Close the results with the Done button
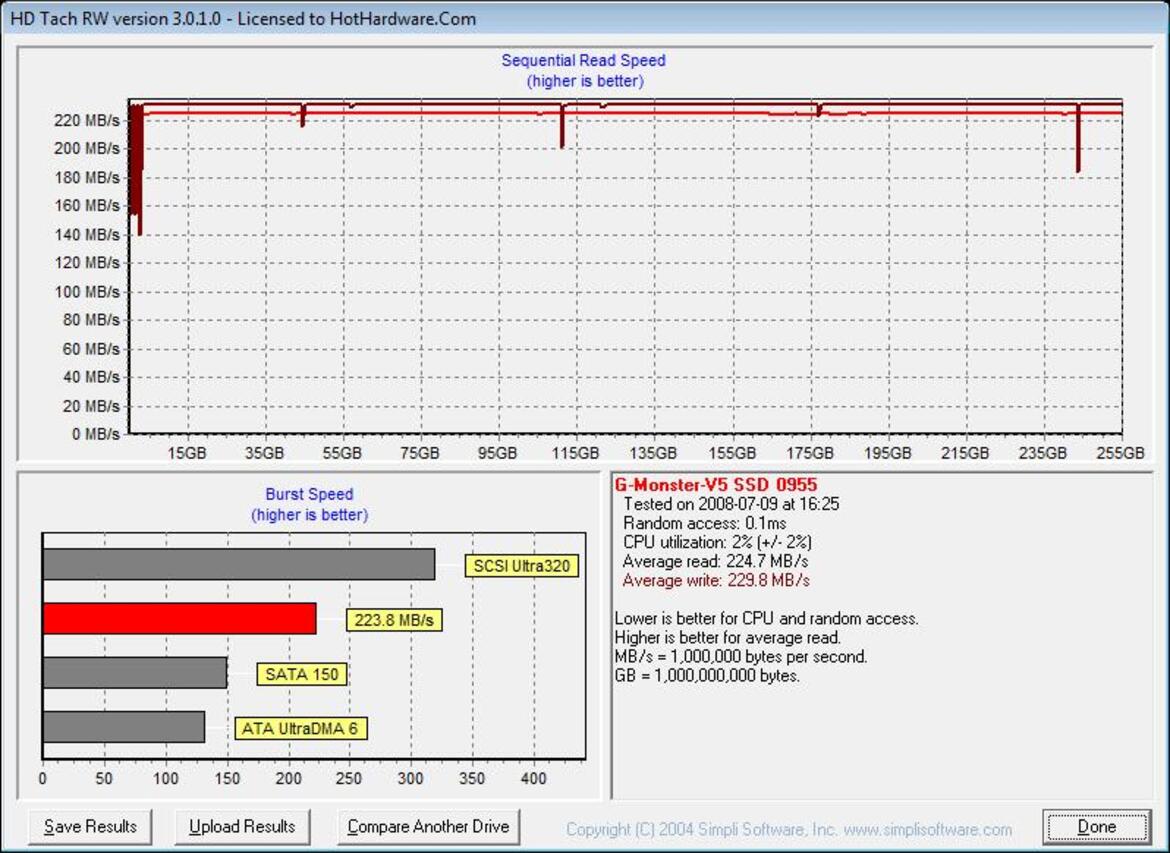This screenshot has height=853, width=1170. click(x=1096, y=827)
